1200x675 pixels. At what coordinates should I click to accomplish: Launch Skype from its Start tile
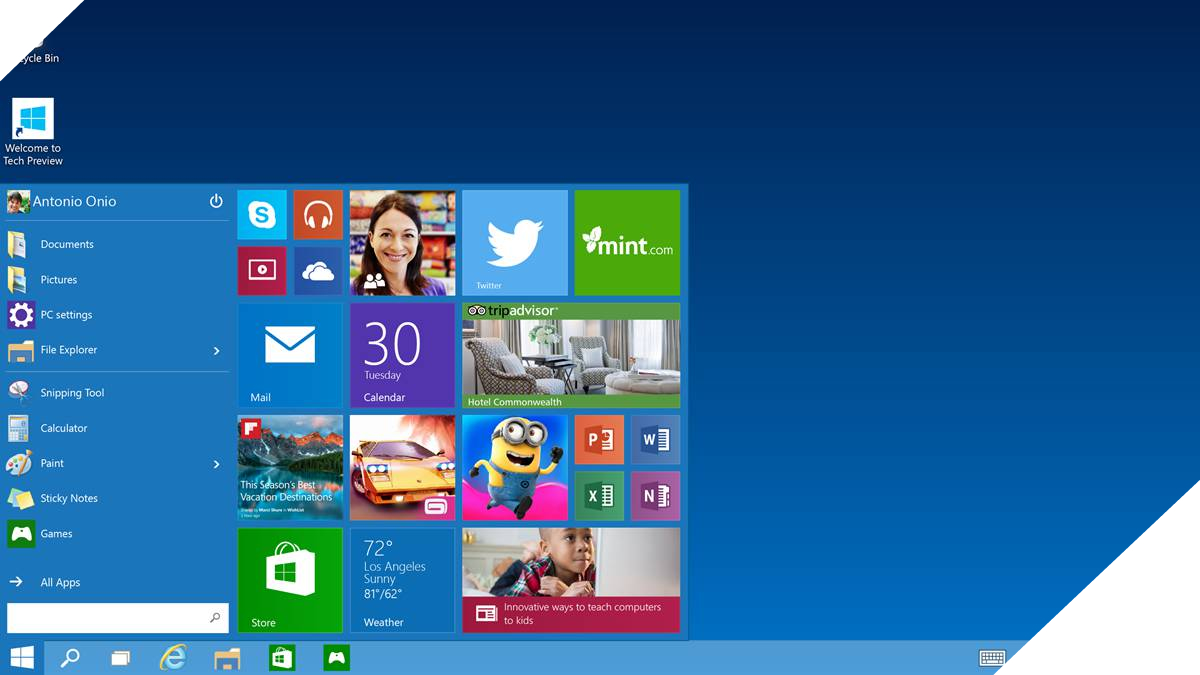[261, 215]
